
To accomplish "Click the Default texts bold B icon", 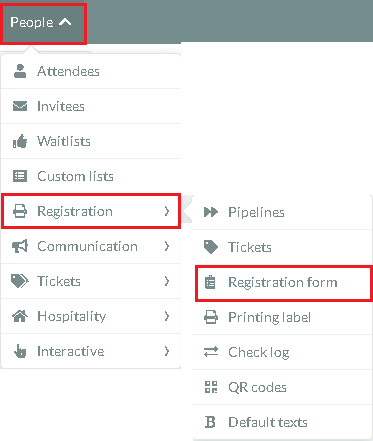I will coord(210,422).
